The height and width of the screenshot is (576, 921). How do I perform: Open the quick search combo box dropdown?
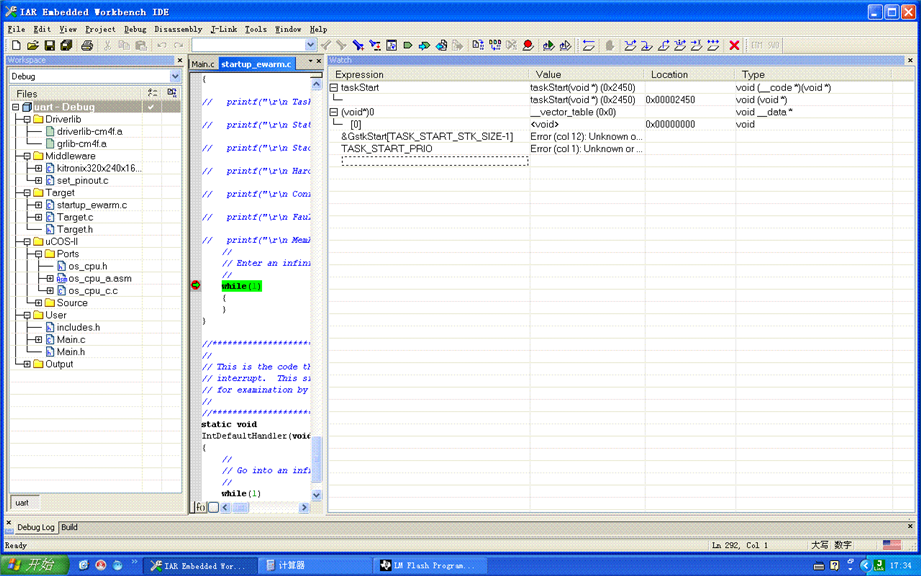point(311,45)
